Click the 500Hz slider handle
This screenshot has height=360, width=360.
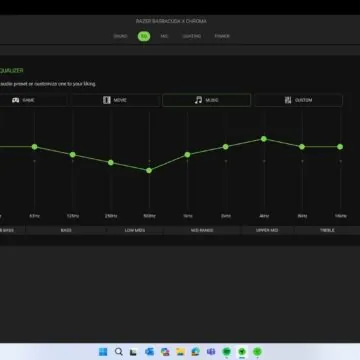pos(149,171)
